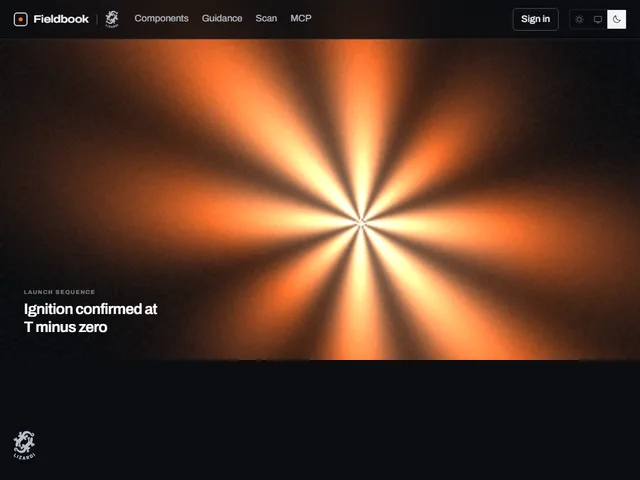Click the LAUNCH SEQUENCE label
Screen dimensions: 640x480
(59, 292)
